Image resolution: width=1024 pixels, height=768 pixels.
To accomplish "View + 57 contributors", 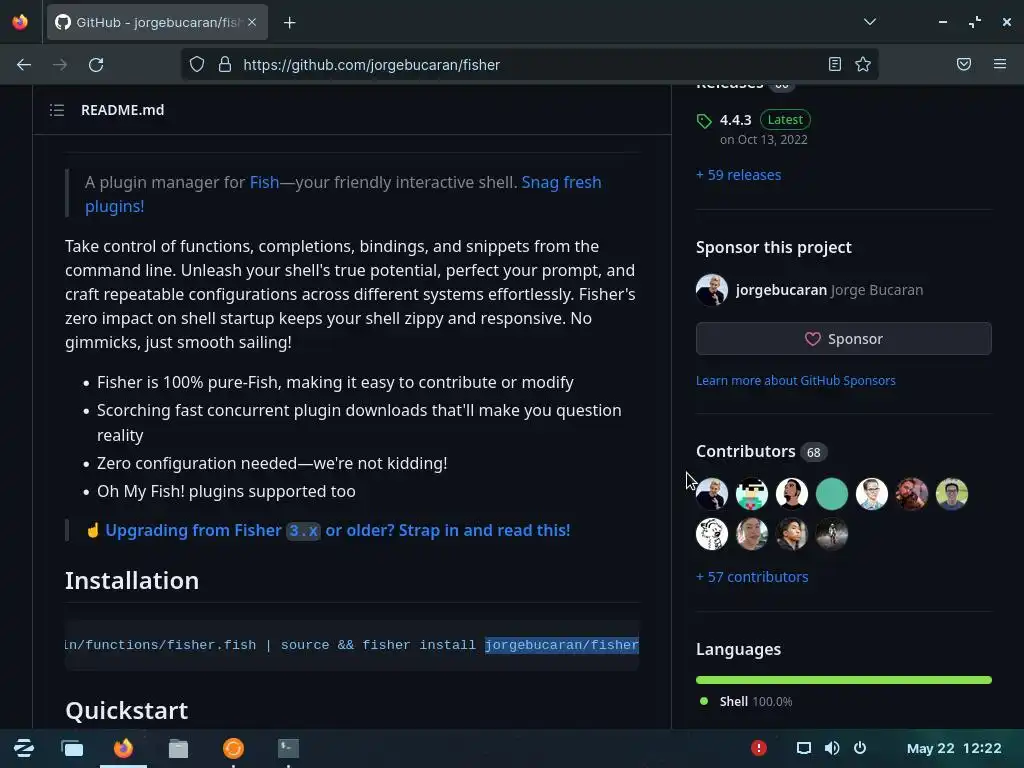I will (x=752, y=577).
